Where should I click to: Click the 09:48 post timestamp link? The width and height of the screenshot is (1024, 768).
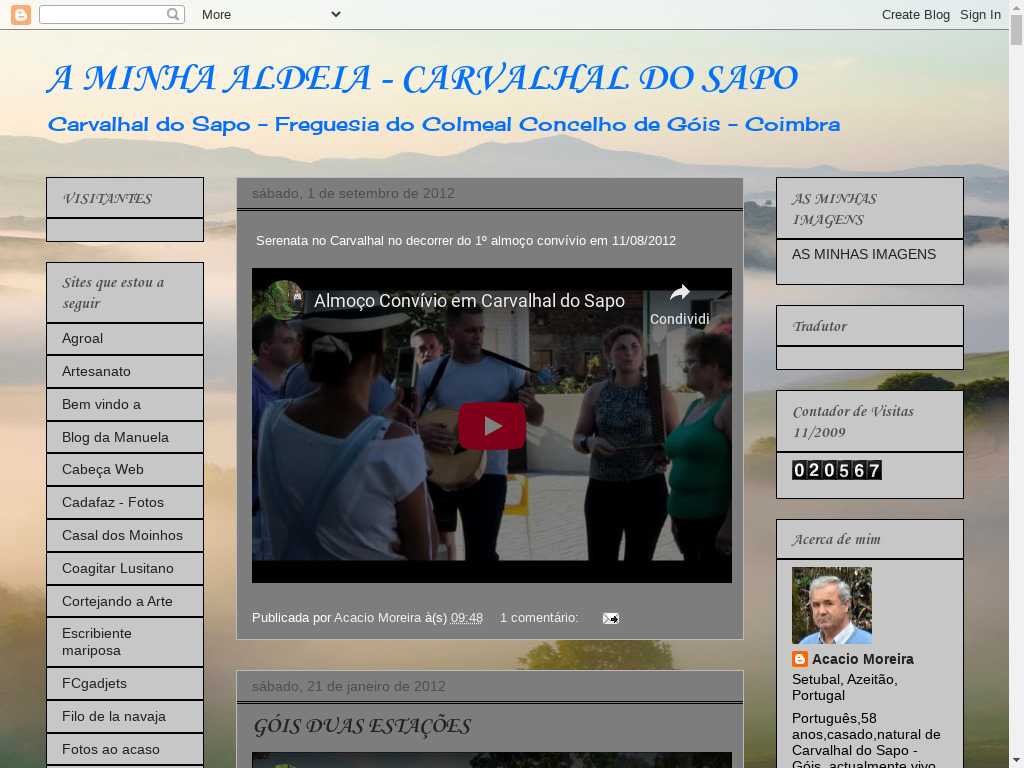tap(466, 618)
